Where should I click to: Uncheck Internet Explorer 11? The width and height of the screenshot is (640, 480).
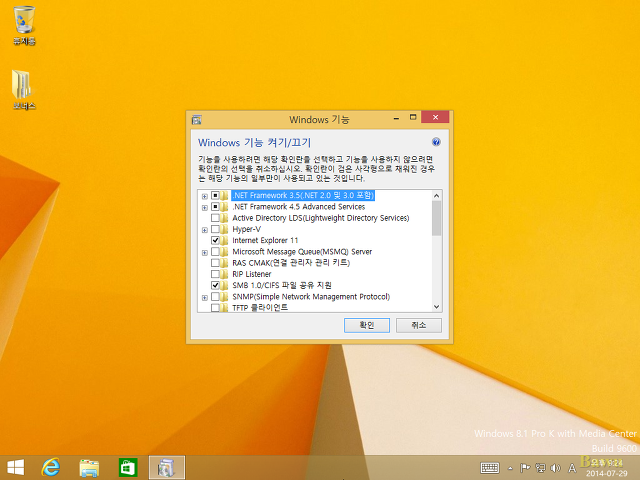pyautogui.click(x=215, y=240)
